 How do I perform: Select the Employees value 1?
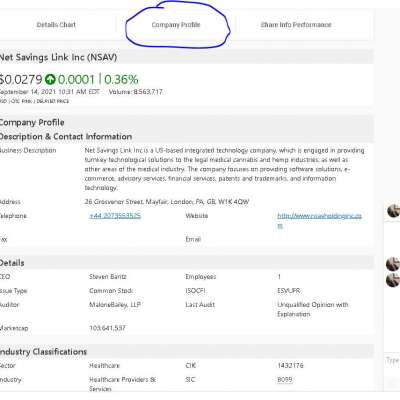click(279, 277)
